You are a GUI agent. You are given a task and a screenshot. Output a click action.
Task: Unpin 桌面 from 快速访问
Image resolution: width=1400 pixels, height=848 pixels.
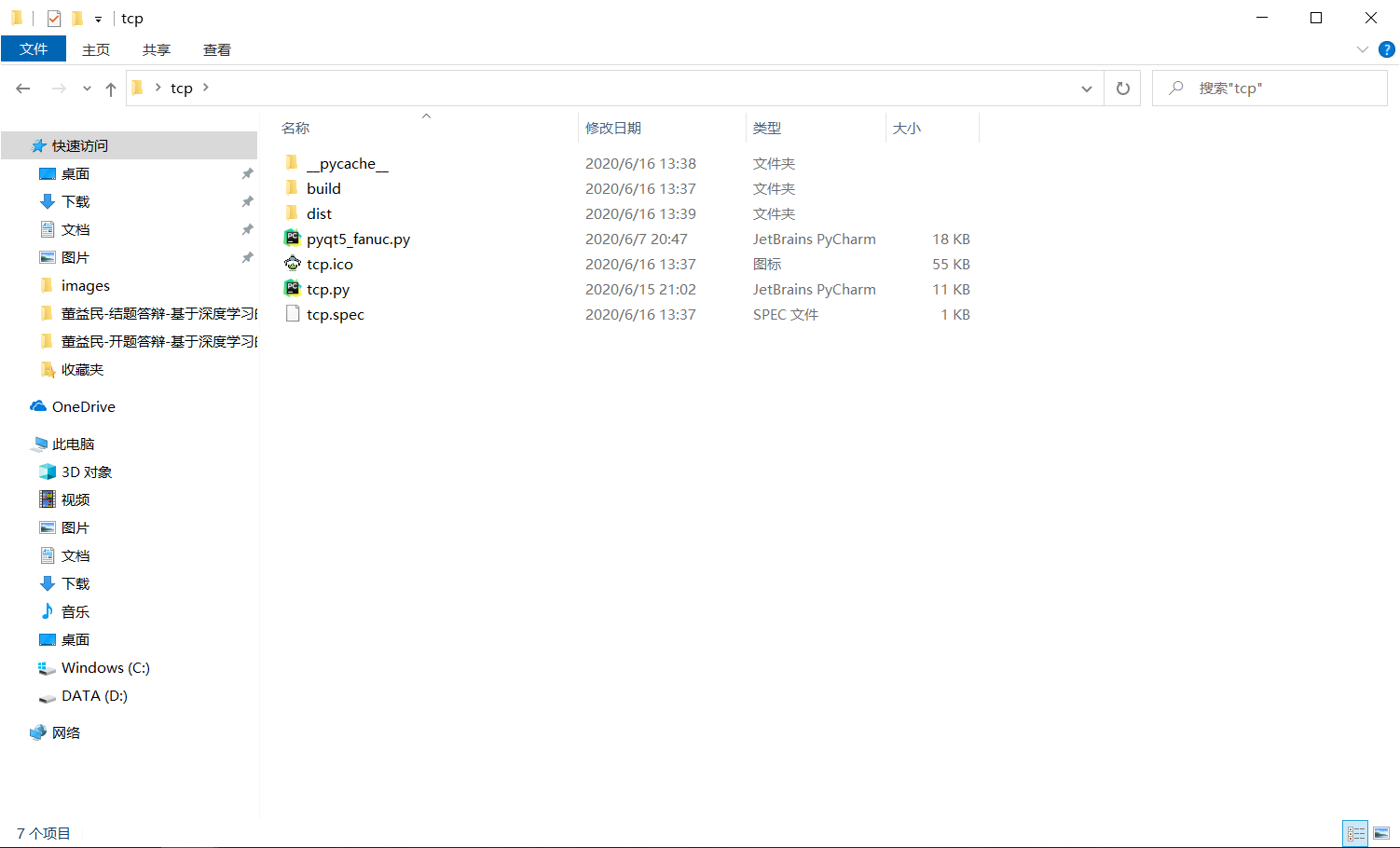tap(247, 173)
